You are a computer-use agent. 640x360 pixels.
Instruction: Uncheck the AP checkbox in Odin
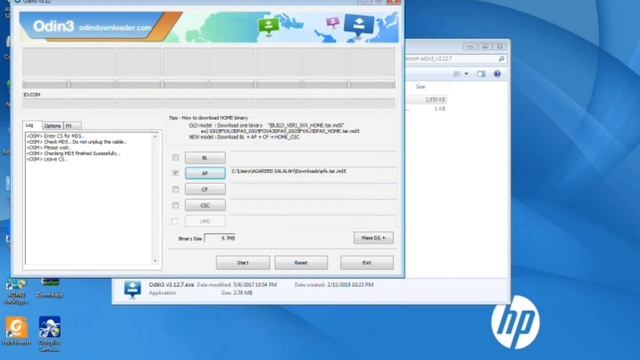click(x=176, y=173)
